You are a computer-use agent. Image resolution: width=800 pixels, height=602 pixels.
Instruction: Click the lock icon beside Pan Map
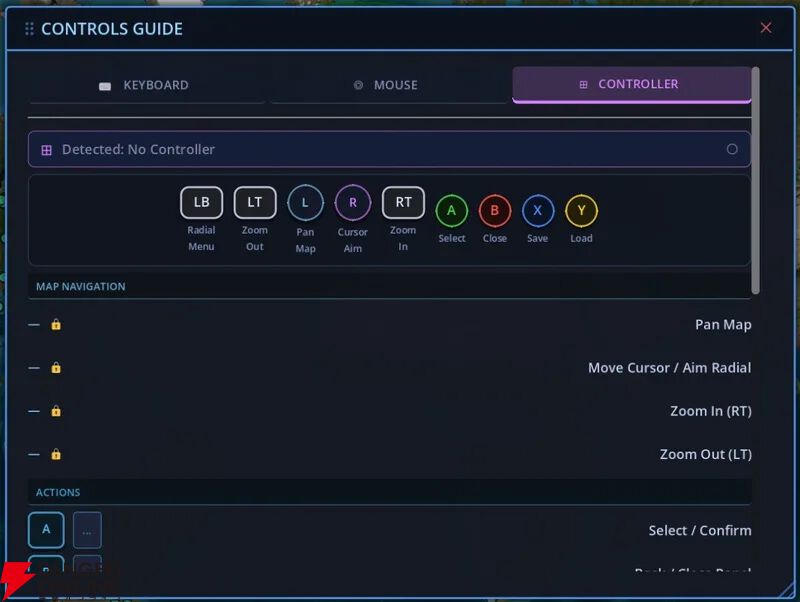[56, 325]
